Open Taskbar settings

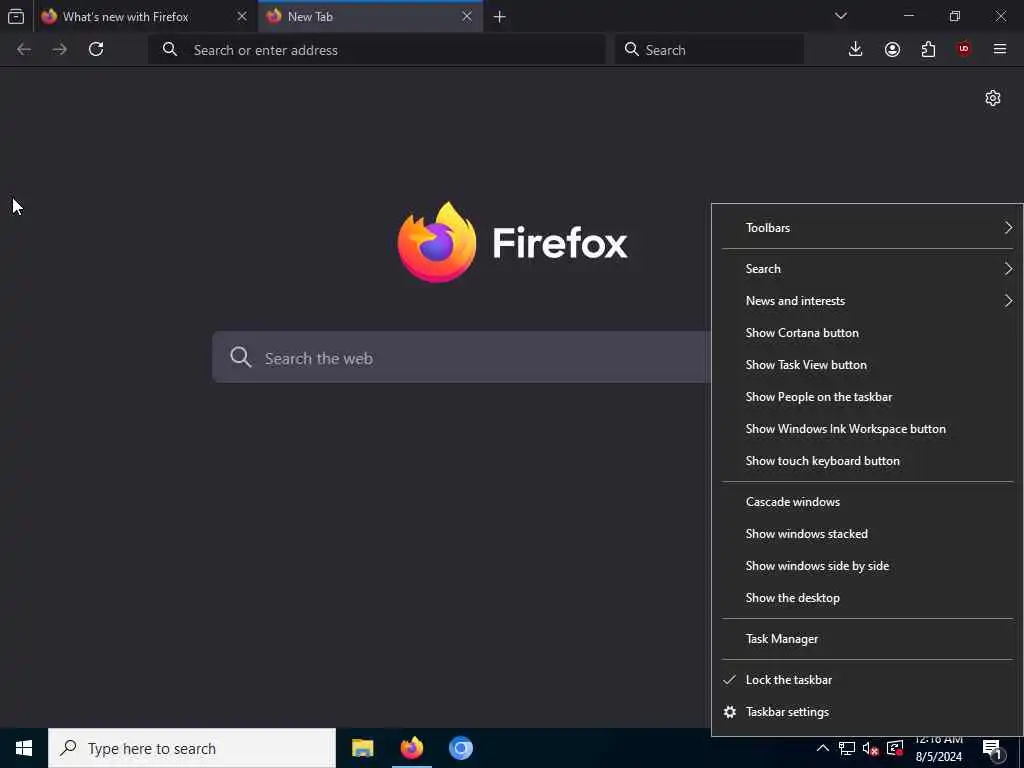coord(867,712)
